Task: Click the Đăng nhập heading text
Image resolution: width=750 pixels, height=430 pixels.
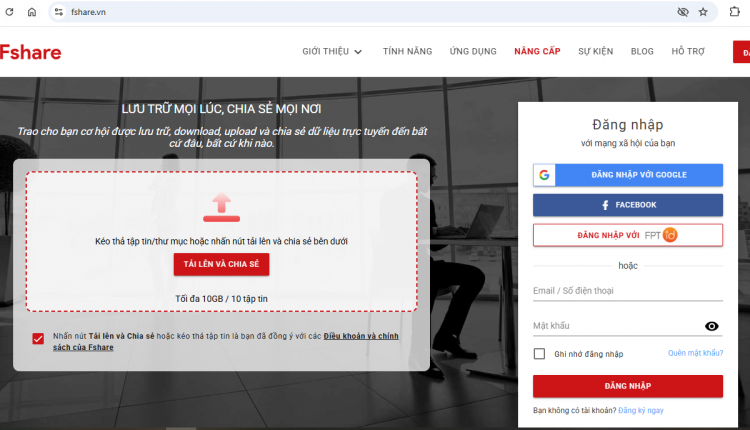Action: [628, 125]
